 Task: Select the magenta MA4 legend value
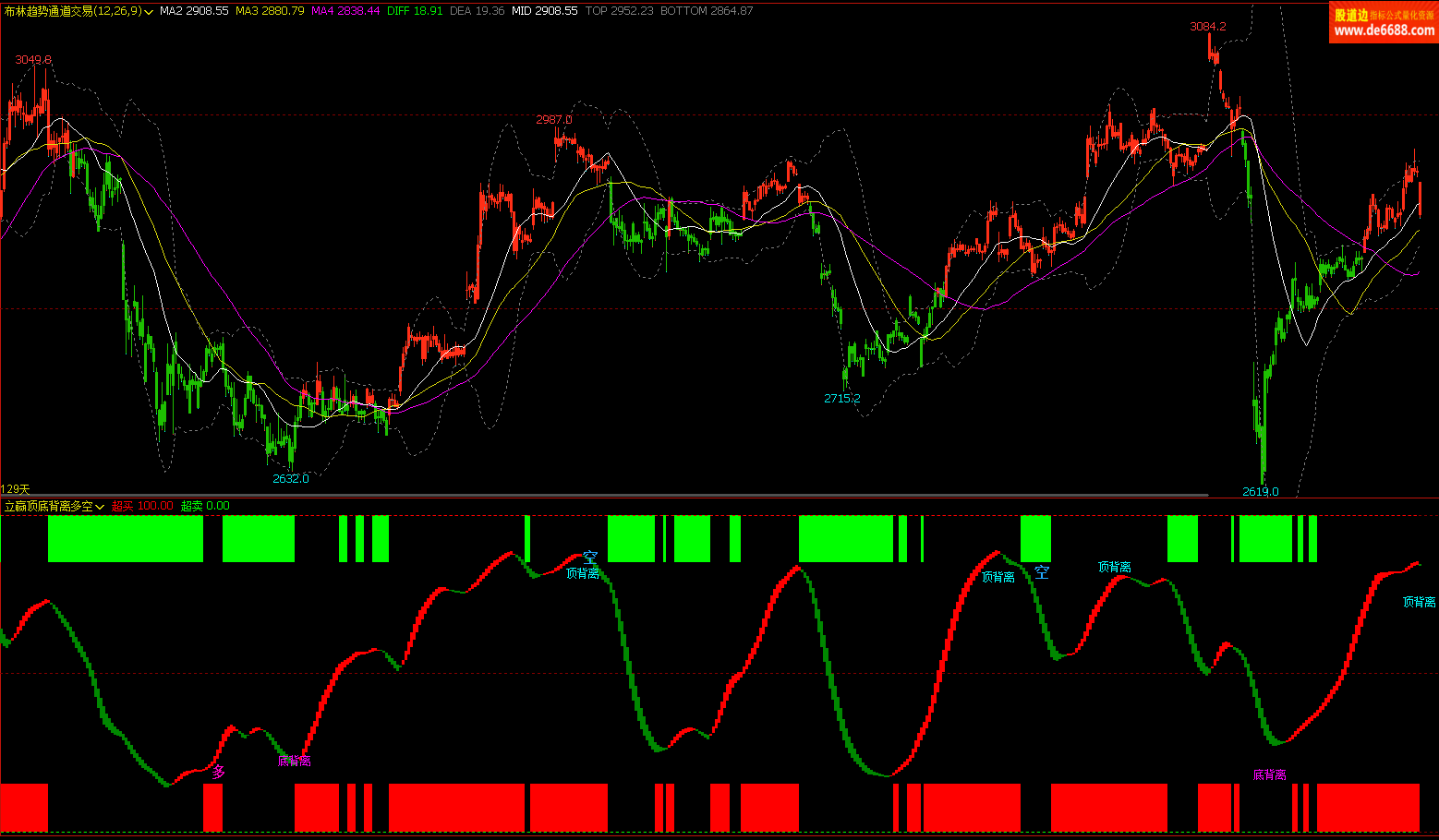[x=345, y=11]
